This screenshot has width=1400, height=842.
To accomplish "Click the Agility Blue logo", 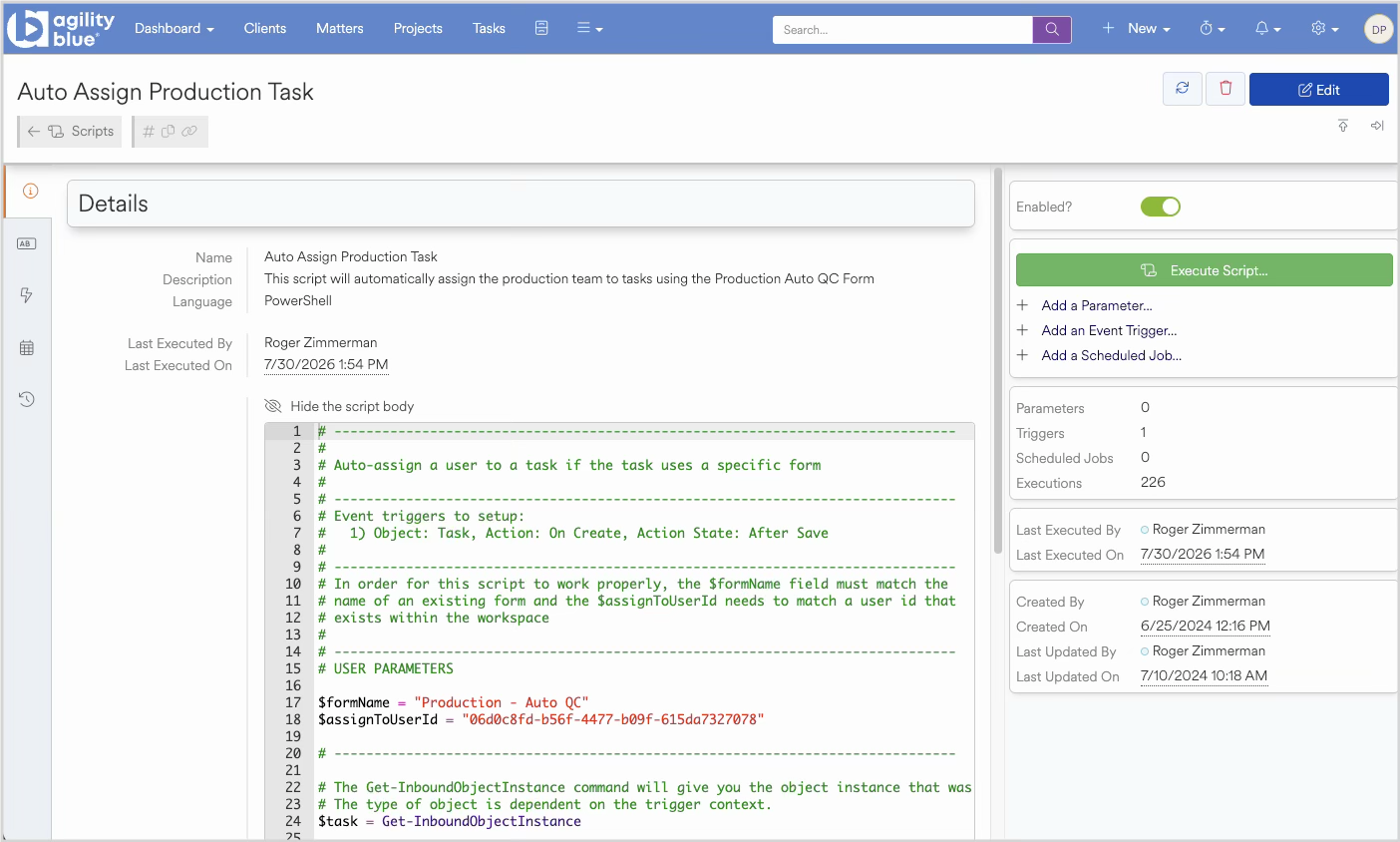I will click(x=61, y=29).
